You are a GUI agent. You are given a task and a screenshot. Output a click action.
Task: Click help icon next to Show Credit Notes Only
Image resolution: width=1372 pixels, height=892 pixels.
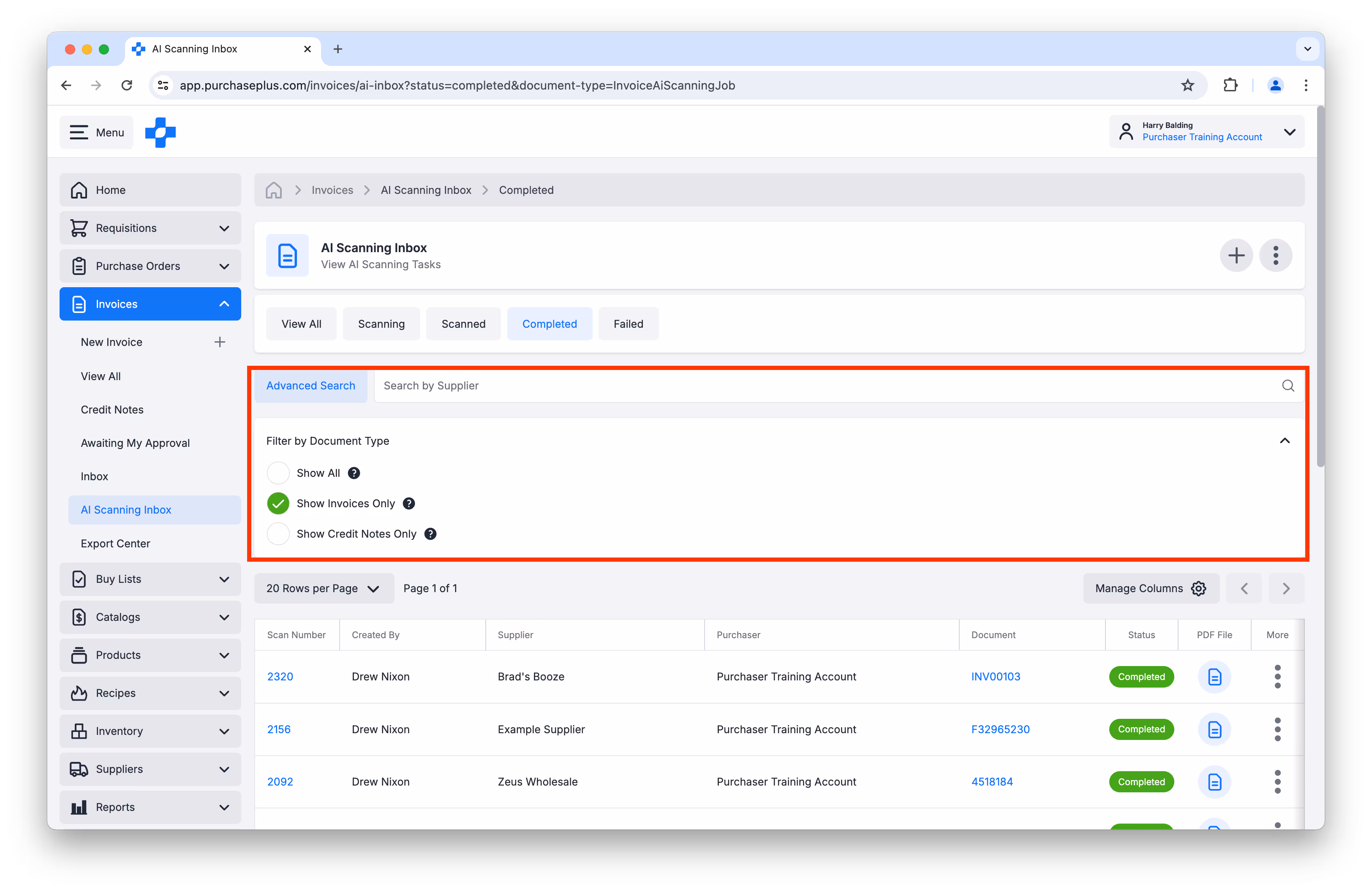click(x=430, y=534)
